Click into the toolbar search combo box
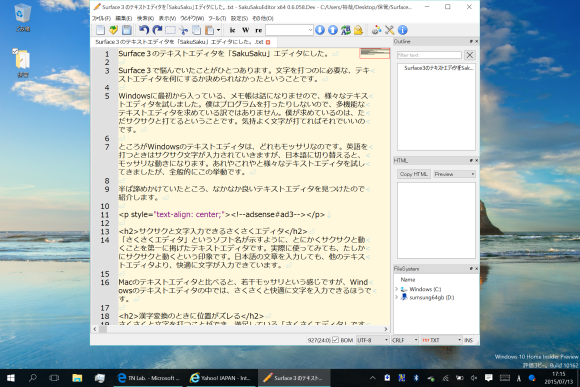Image resolution: width=580 pixels, height=387 pixels. (x=287, y=30)
